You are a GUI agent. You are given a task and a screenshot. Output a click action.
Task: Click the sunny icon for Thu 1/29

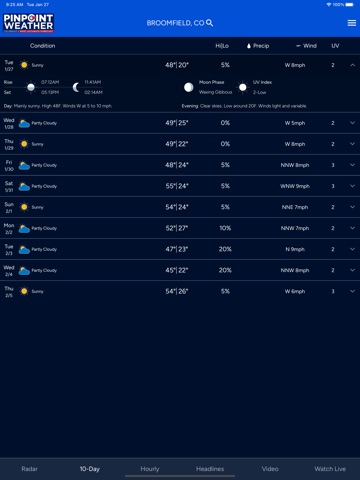tap(24, 144)
